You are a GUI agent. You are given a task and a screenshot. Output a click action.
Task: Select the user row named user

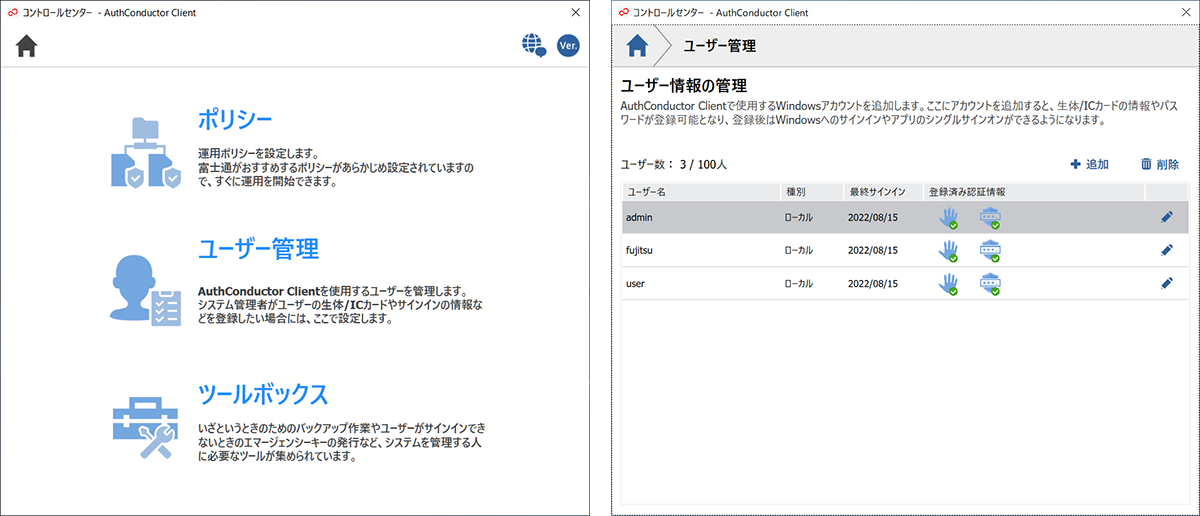point(905,283)
